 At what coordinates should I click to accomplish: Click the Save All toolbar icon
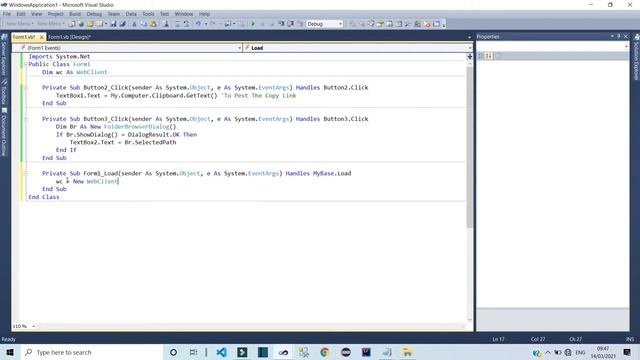click(122, 24)
